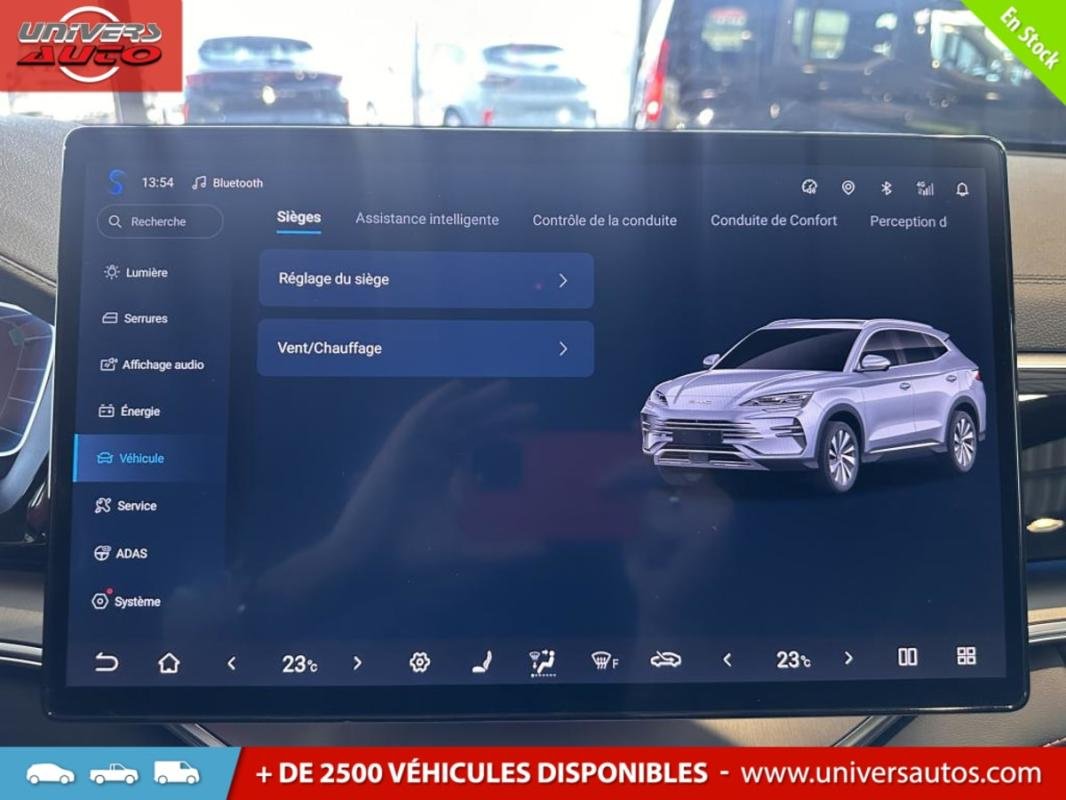Image resolution: width=1066 pixels, height=800 pixels.
Task: Select the Véhicule section
Action: 150,458
